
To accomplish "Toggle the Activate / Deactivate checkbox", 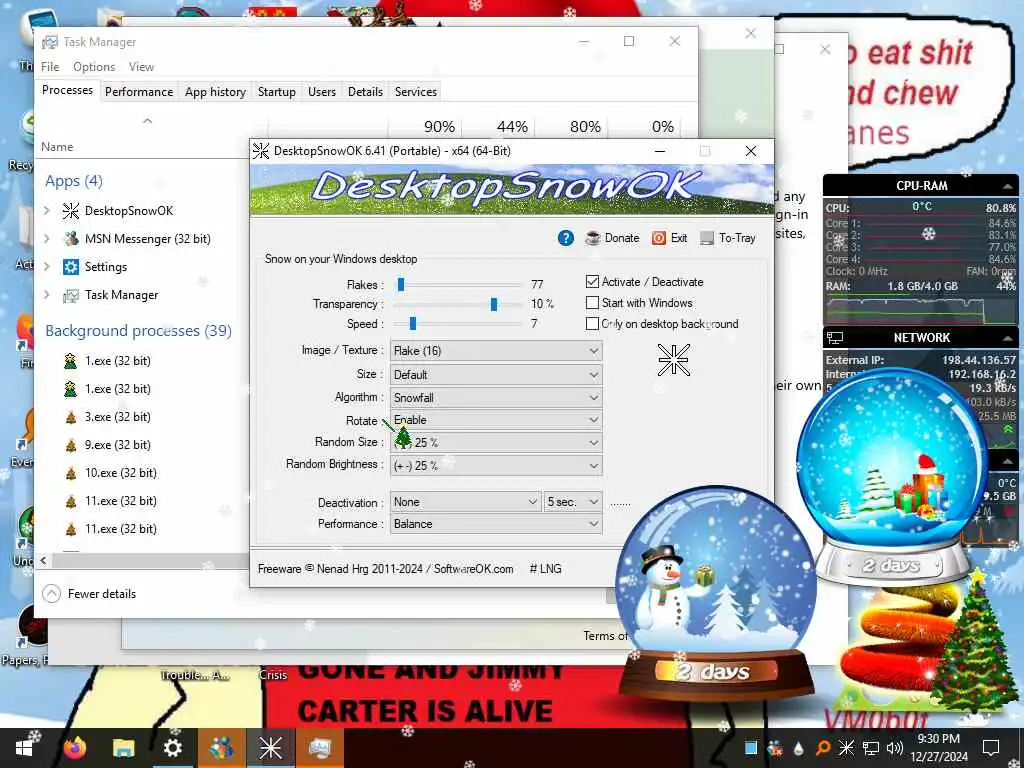I will 592,281.
